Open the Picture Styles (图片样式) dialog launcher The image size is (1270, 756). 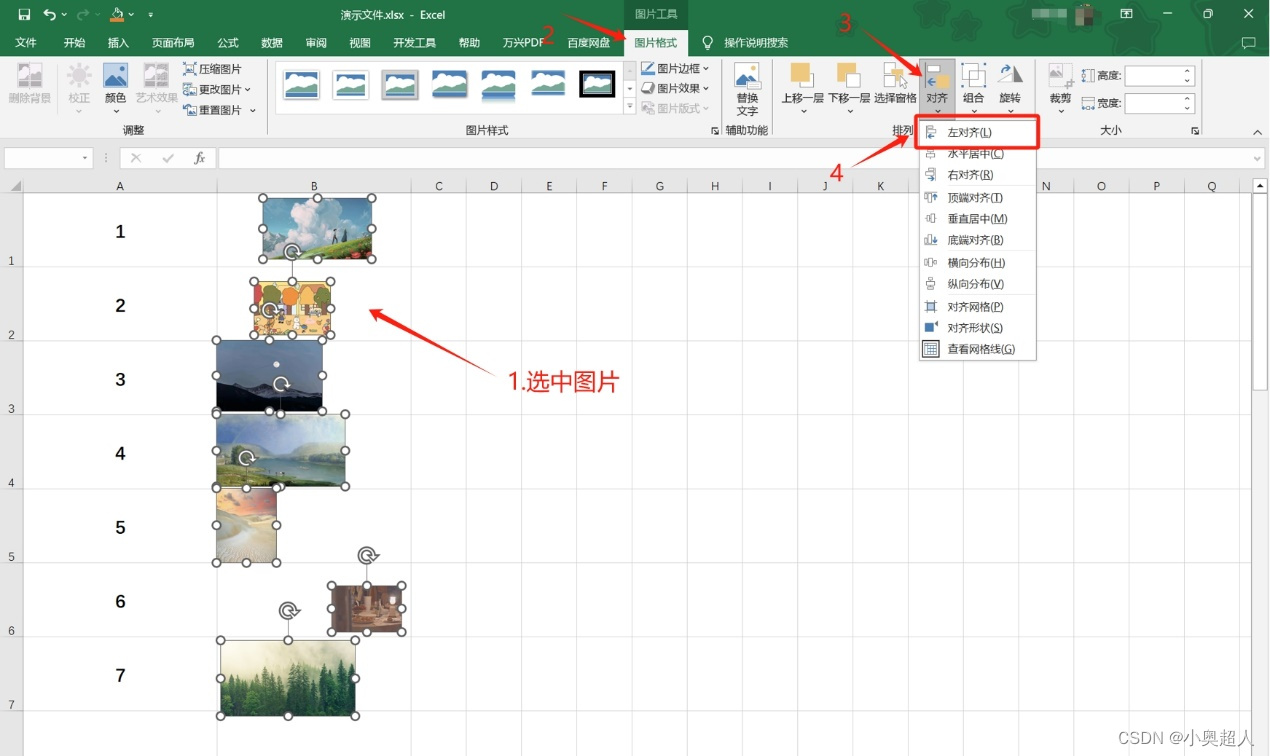coord(715,131)
